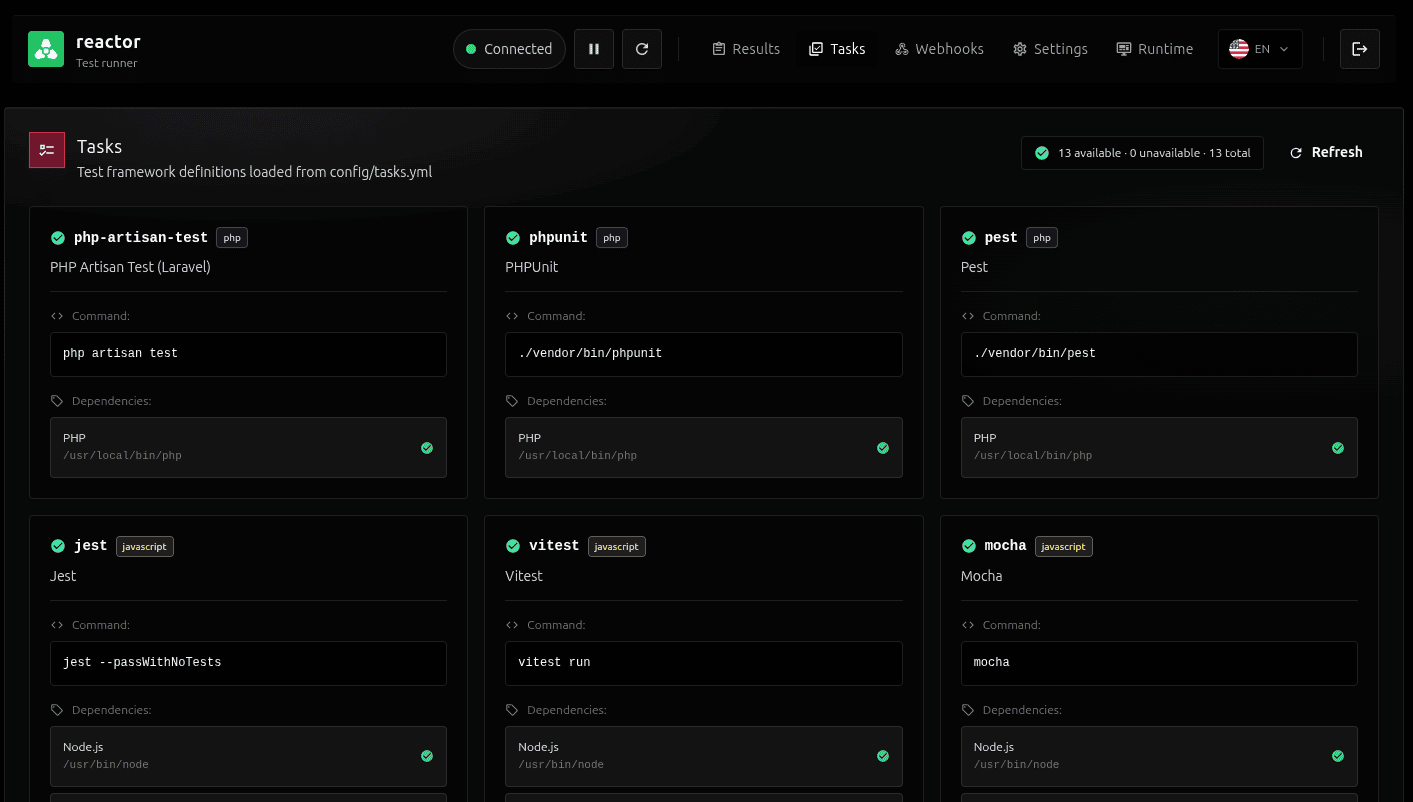Pause the test runner

click(x=594, y=49)
